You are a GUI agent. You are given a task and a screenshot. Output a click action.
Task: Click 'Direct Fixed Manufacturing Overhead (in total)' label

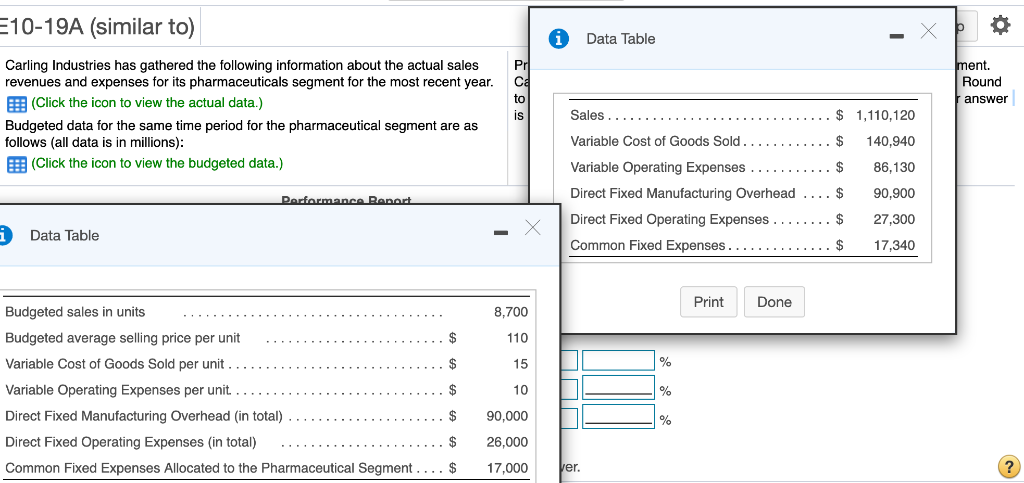coord(144,416)
